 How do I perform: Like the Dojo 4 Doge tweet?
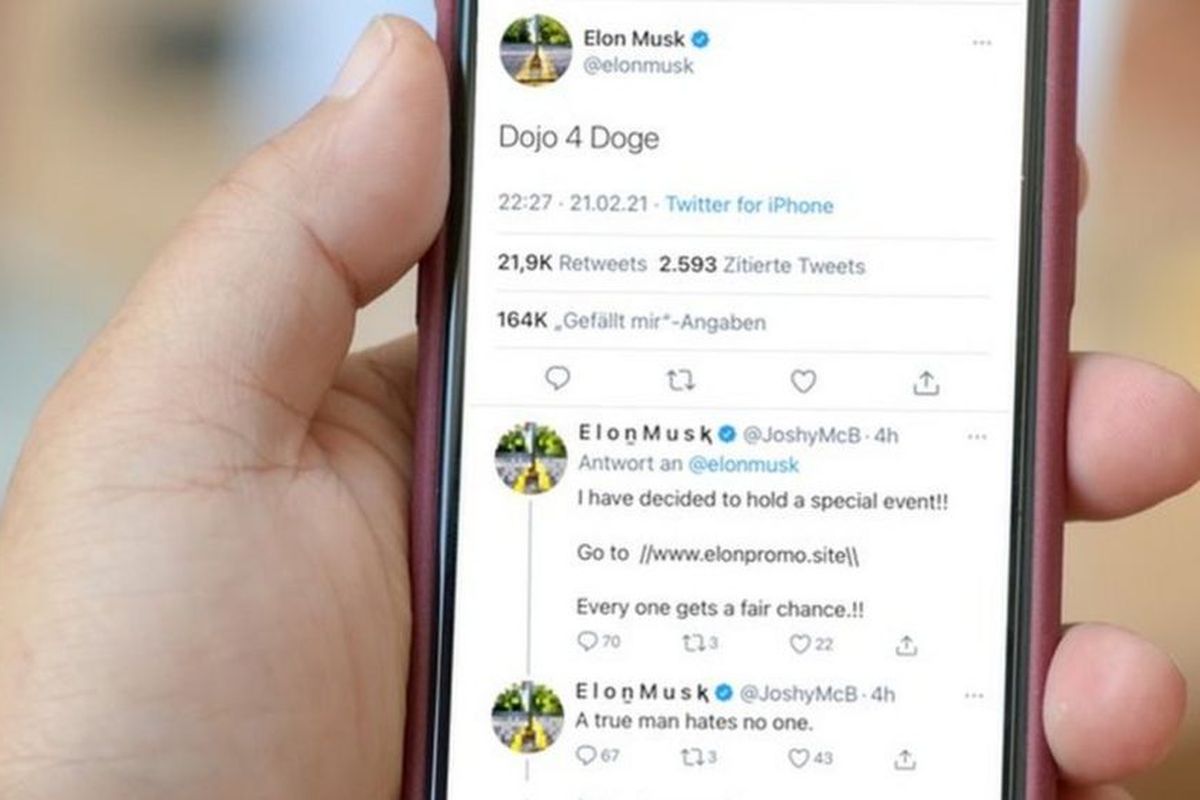coord(803,381)
